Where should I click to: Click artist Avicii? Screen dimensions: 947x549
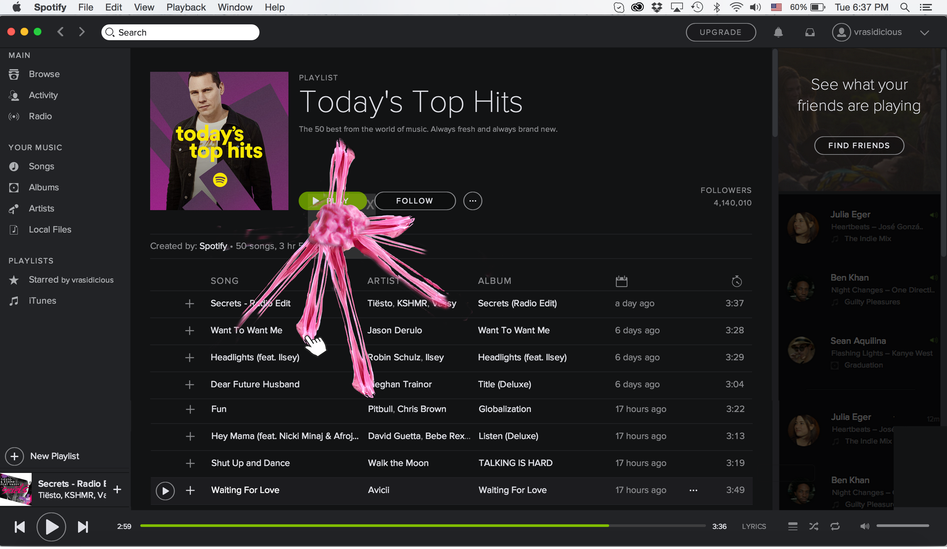pyautogui.click(x=379, y=490)
